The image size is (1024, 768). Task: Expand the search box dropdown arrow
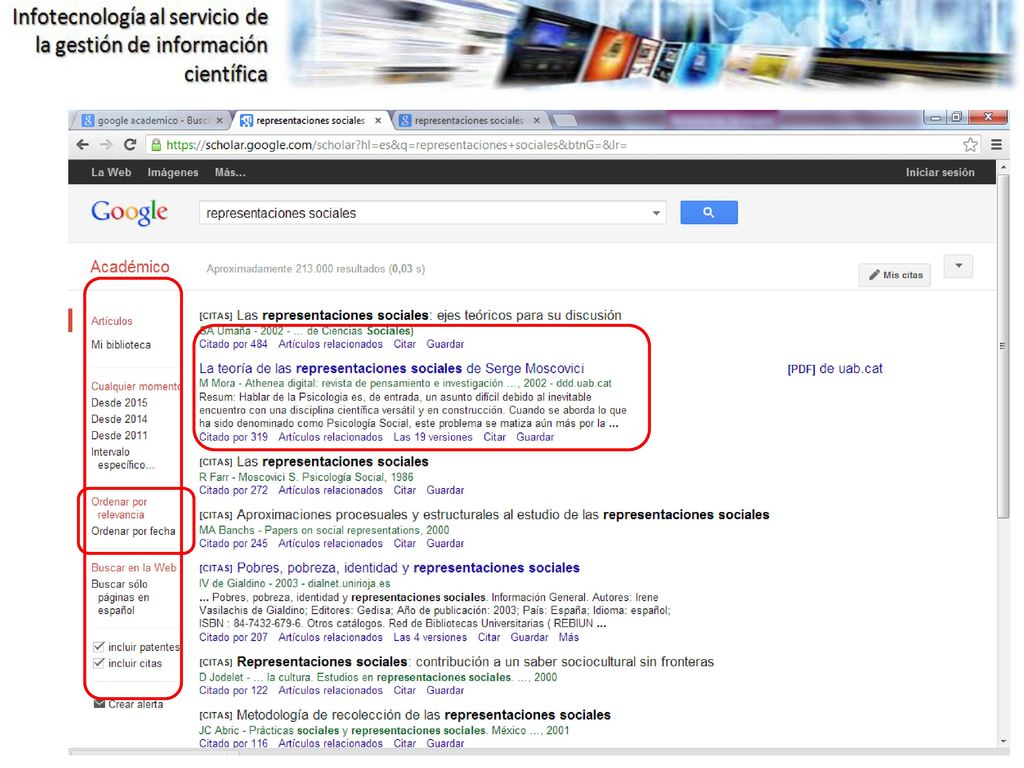pyautogui.click(x=656, y=213)
